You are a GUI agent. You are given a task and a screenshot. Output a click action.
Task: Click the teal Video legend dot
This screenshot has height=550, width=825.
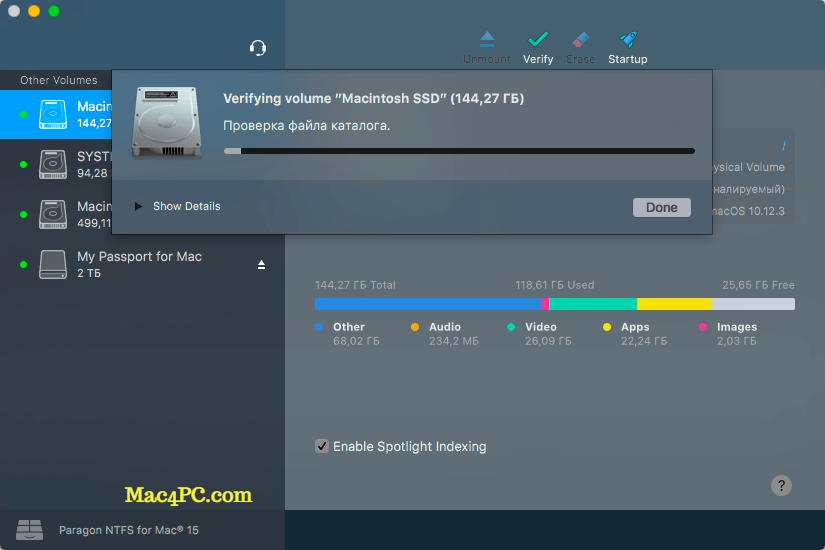point(511,327)
